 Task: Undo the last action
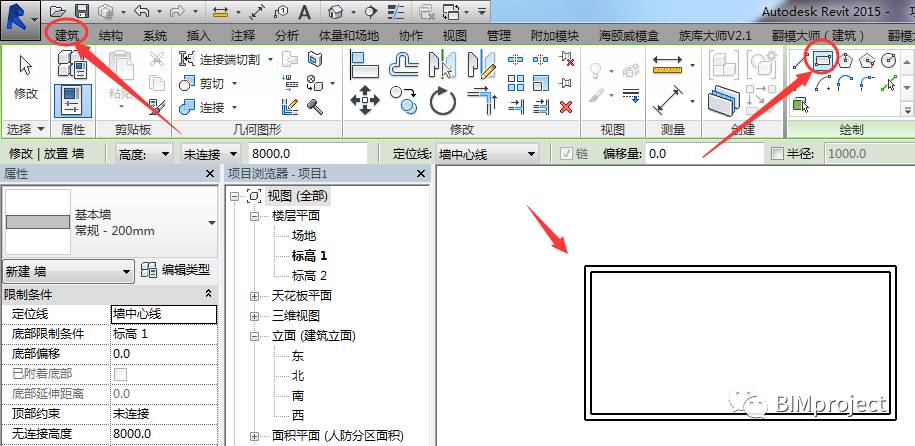point(141,11)
